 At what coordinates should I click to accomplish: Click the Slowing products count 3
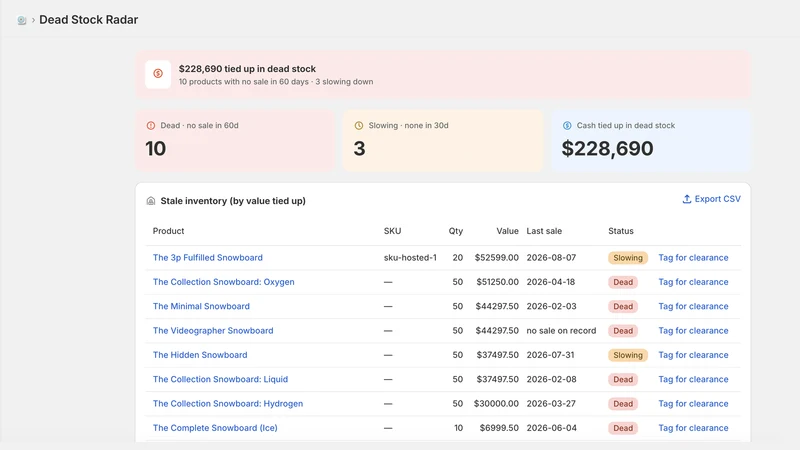(x=359, y=149)
